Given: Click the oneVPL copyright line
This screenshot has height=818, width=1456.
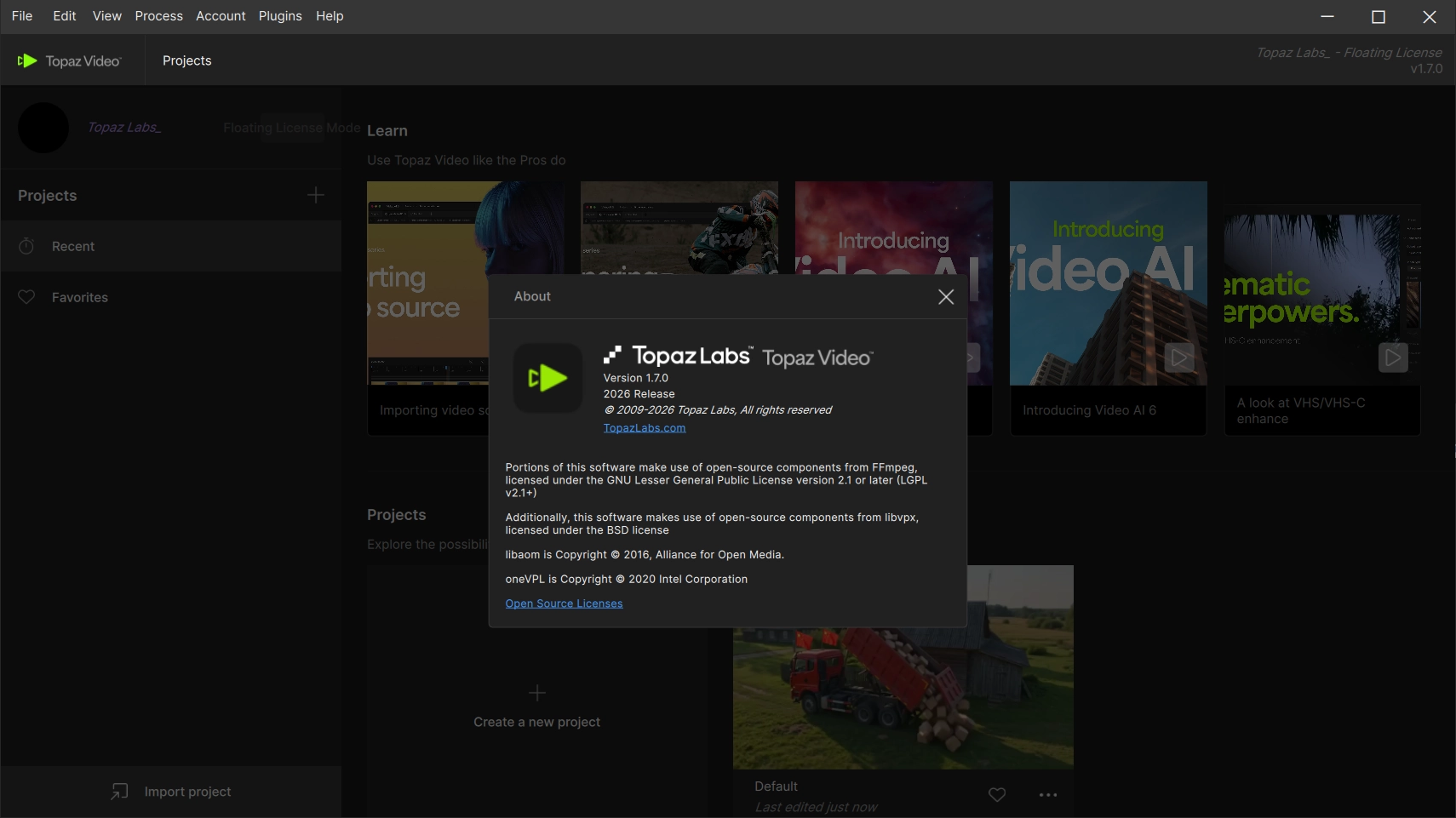Looking at the screenshot, I should 627,580.
